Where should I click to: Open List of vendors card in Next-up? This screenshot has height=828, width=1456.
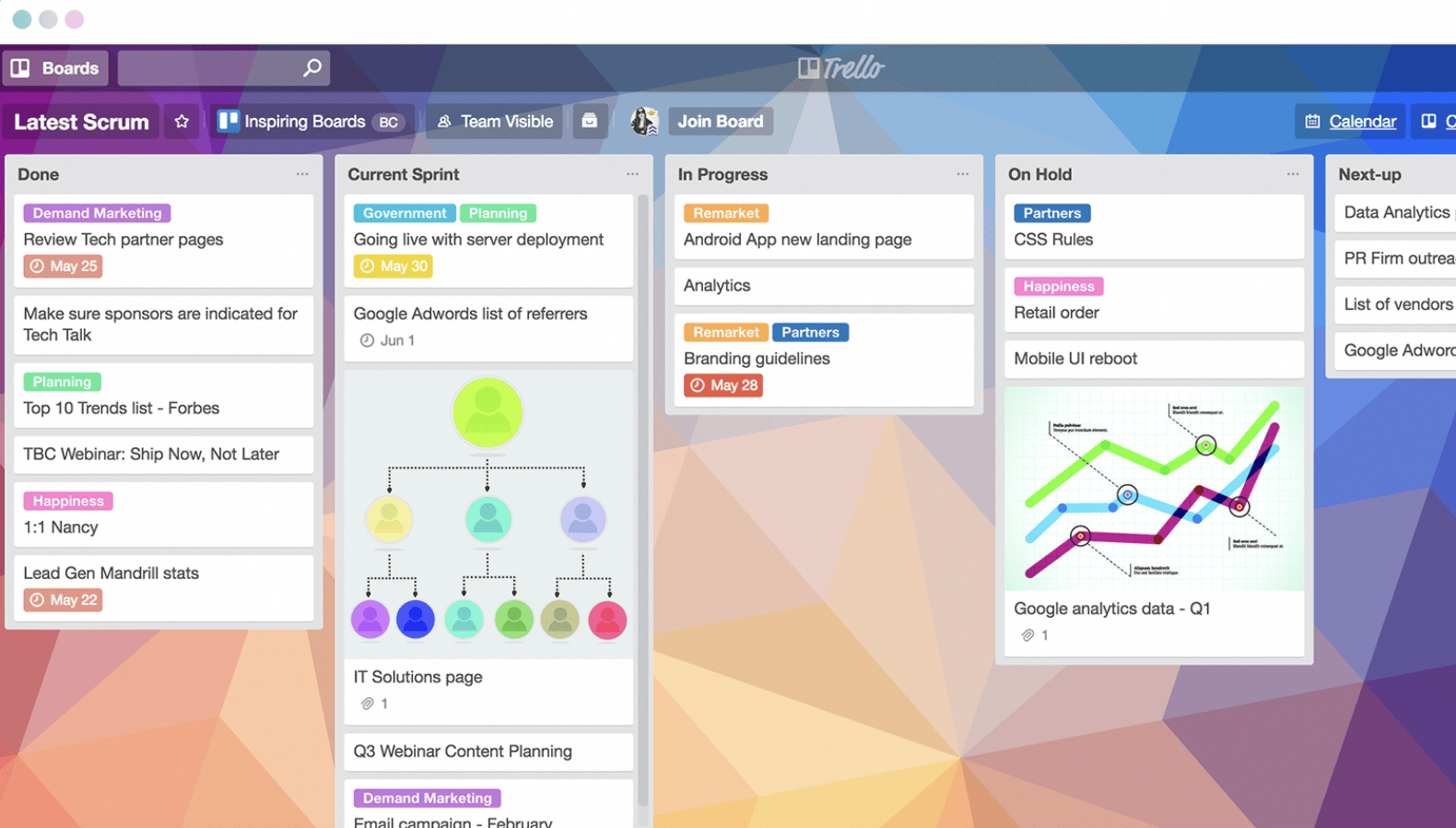coord(1395,304)
